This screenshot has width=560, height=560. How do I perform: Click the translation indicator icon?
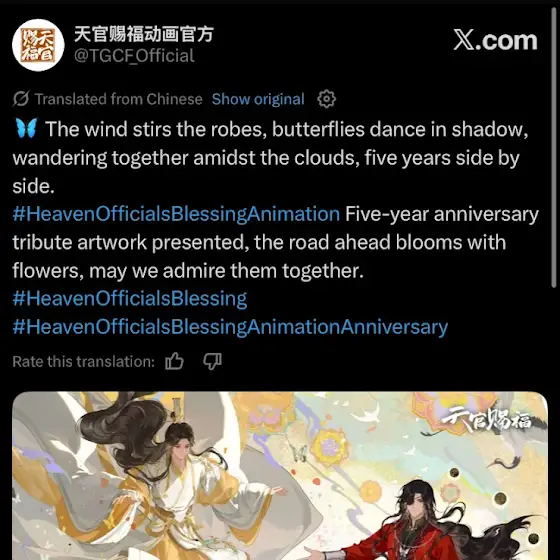21,99
